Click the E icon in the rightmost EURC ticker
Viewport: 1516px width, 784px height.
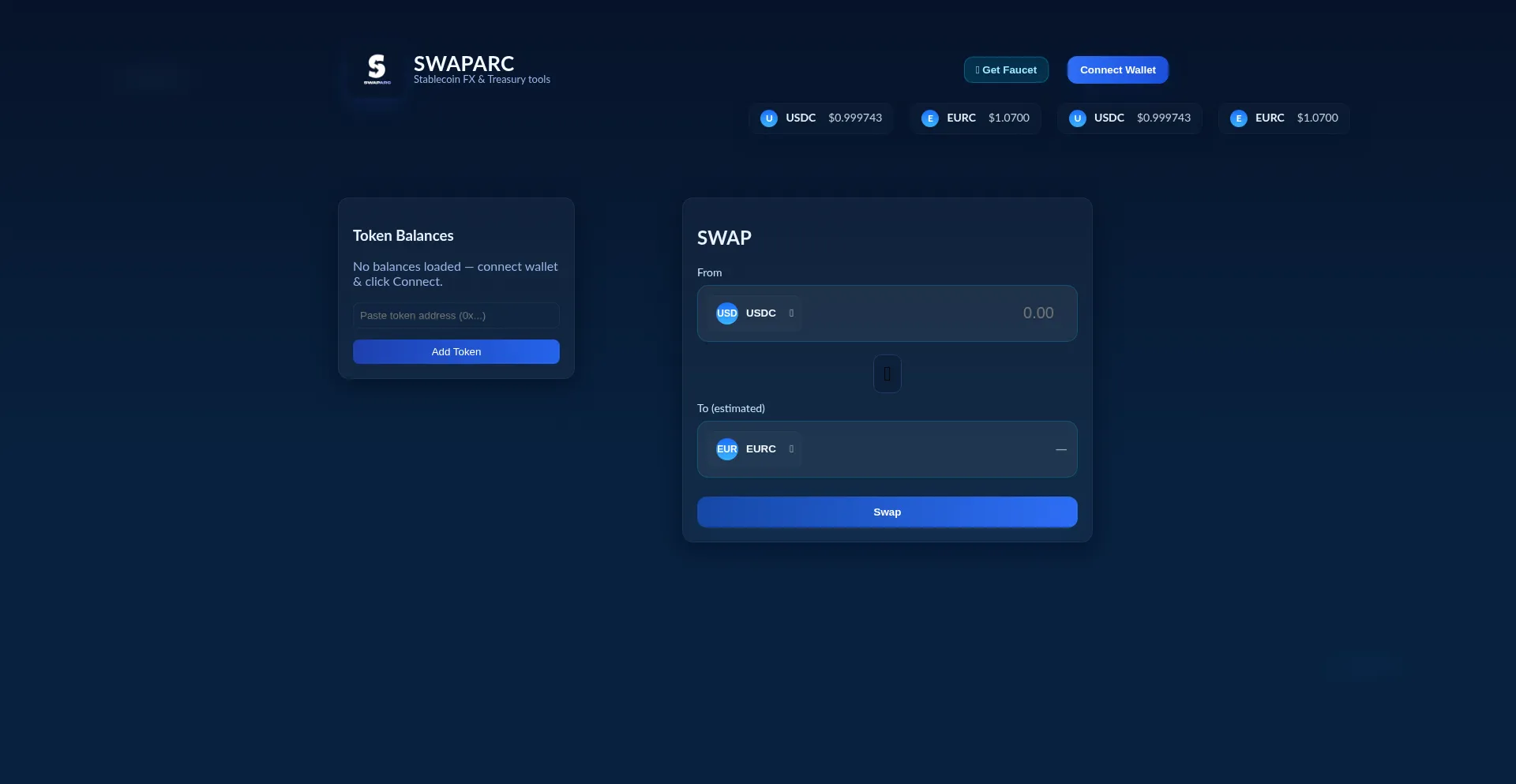coord(1237,118)
